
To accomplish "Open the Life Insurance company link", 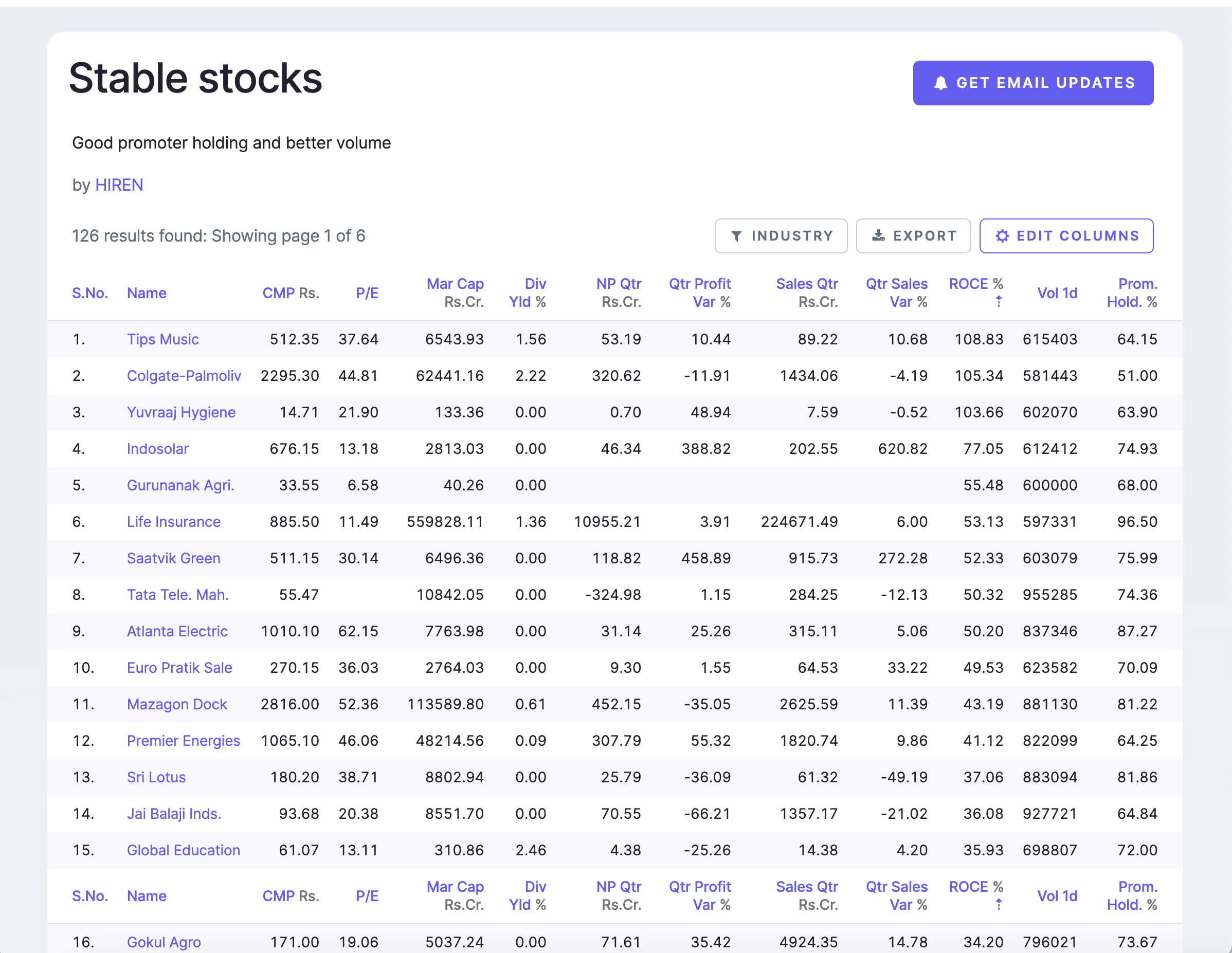I will tap(173, 522).
